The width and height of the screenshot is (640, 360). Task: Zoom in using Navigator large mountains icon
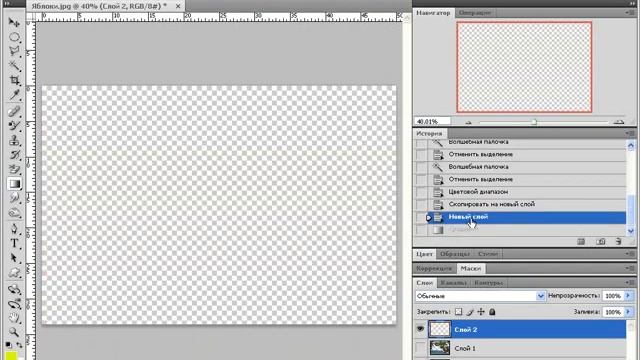point(619,122)
